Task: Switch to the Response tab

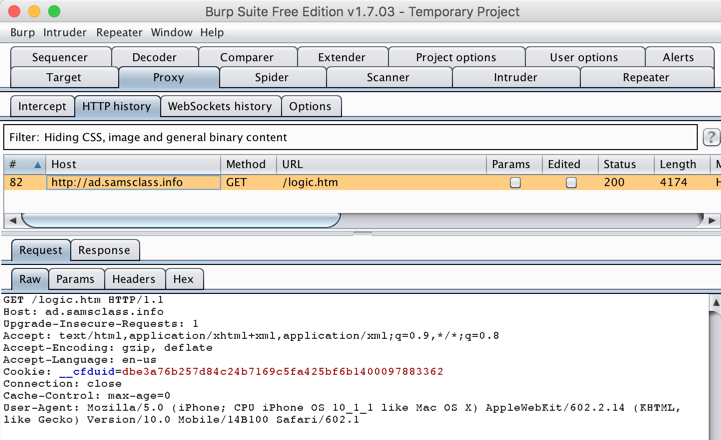Action: coord(104,250)
